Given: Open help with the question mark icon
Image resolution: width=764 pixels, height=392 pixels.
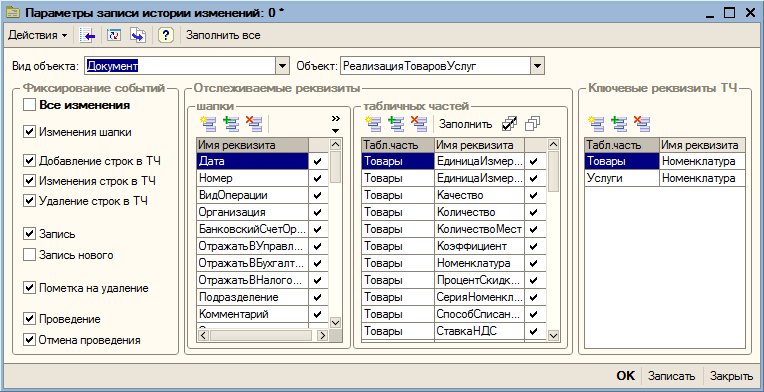Looking at the screenshot, I should tap(166, 36).
